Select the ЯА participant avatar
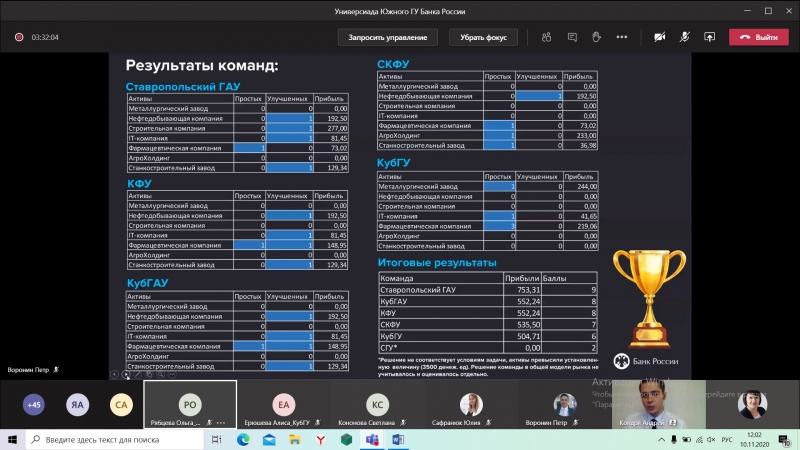This screenshot has width=800, height=450. point(78,405)
